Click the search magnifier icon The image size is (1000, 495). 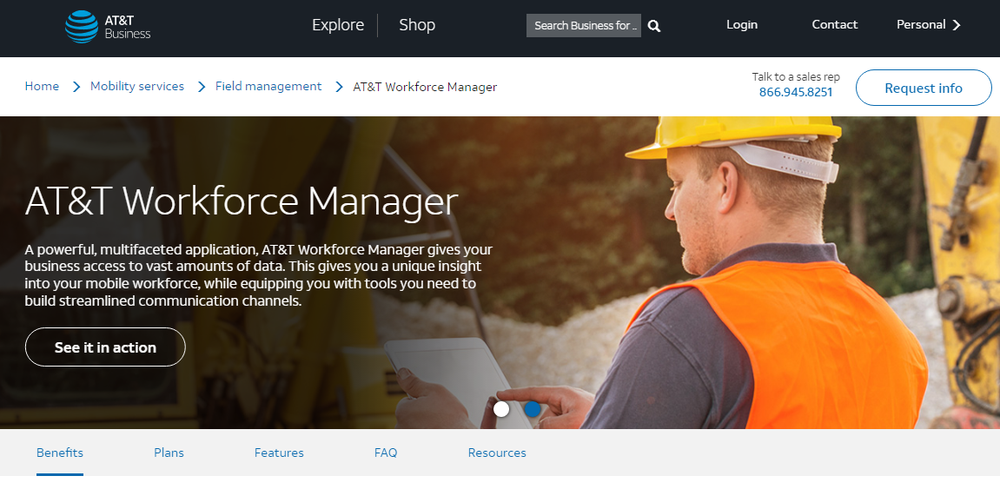point(654,26)
